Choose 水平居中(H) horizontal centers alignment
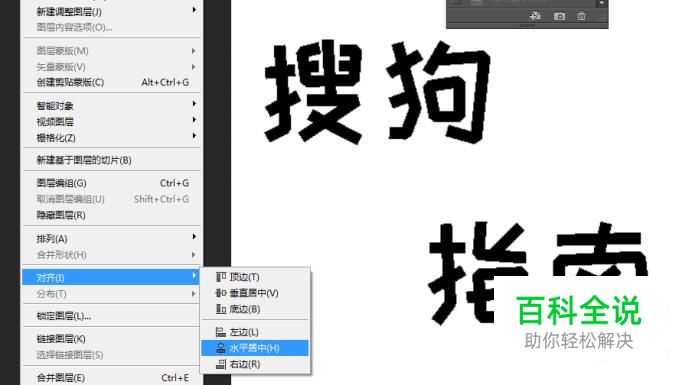 click(x=255, y=348)
